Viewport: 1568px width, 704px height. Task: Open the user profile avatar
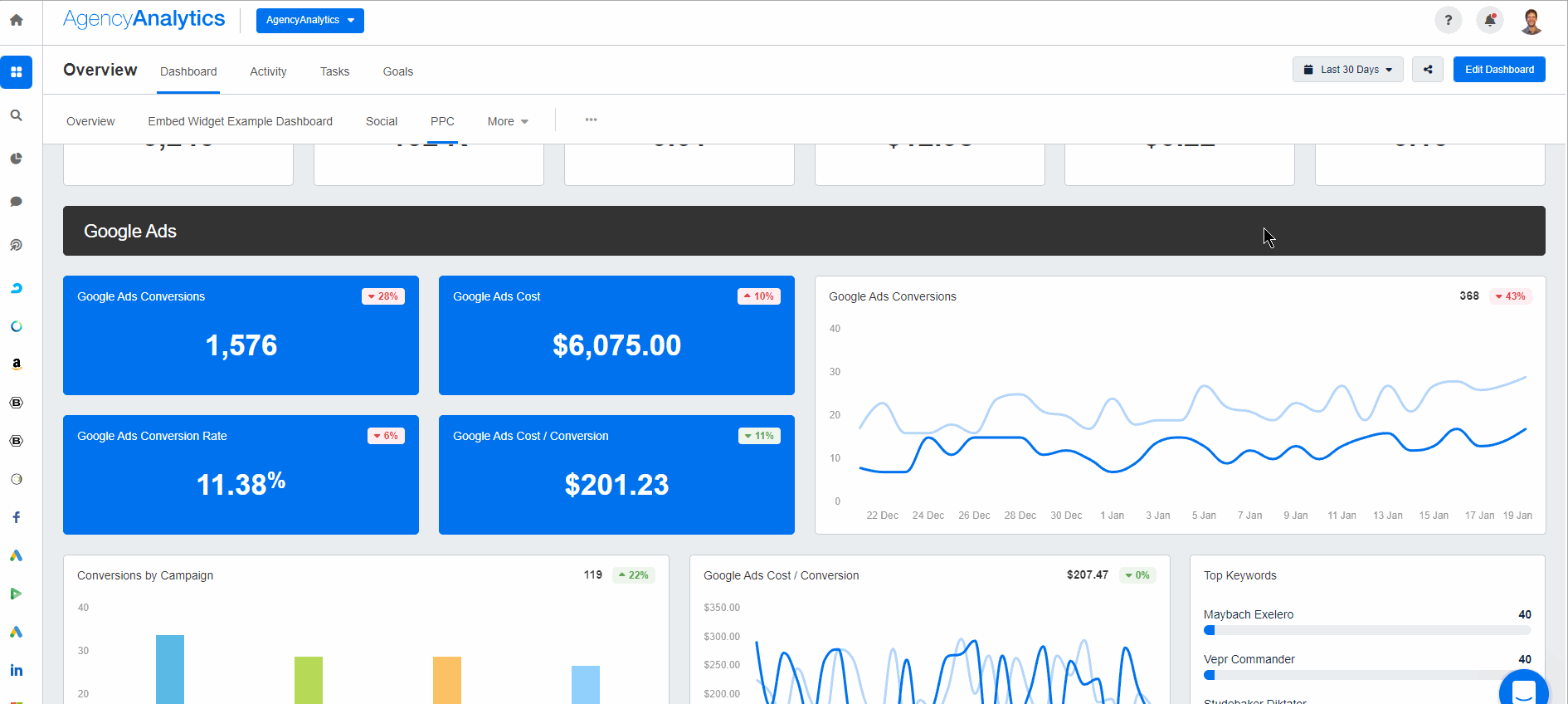[1531, 21]
